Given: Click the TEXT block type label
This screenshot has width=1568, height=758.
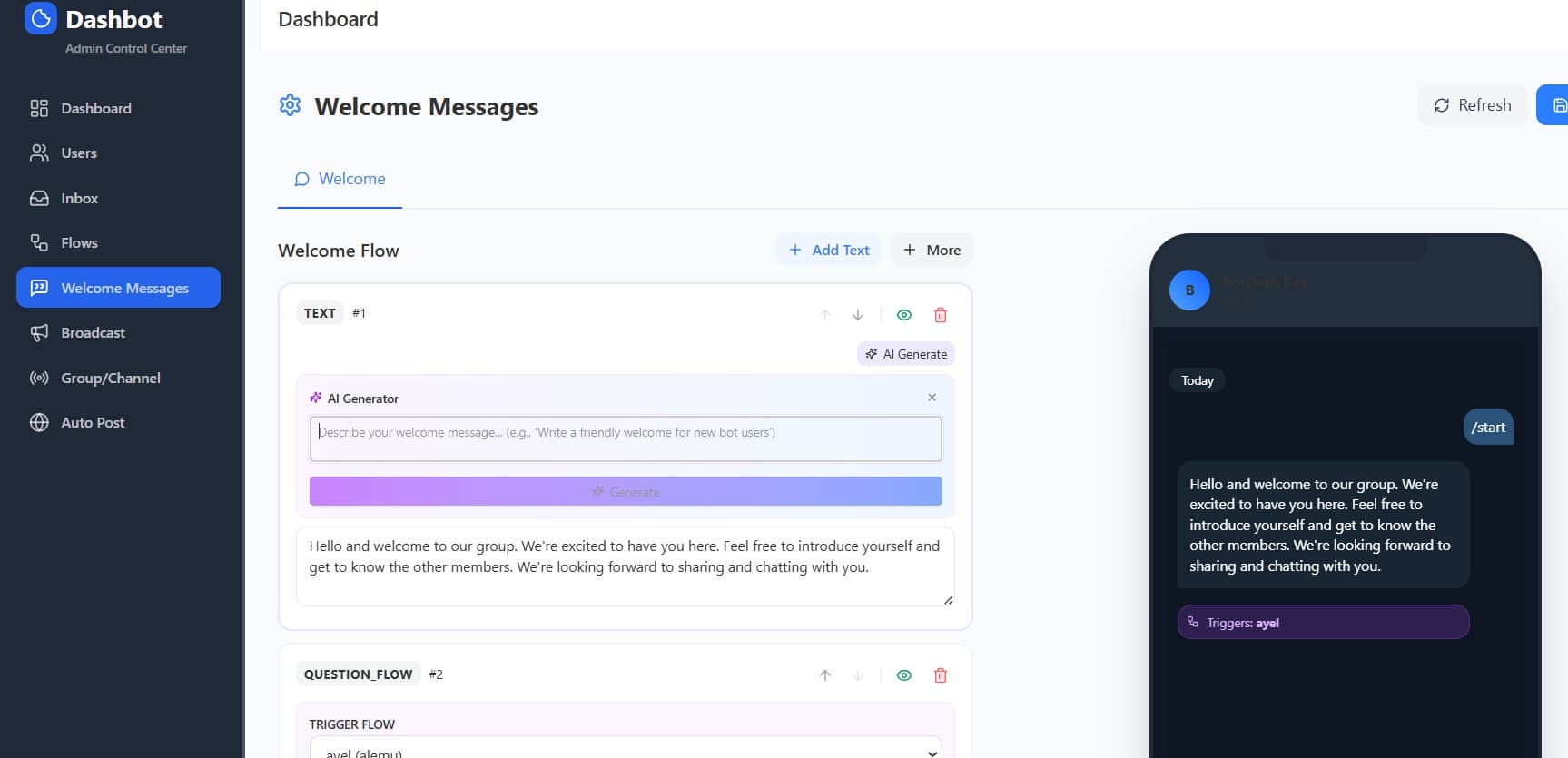Looking at the screenshot, I should coord(320,313).
